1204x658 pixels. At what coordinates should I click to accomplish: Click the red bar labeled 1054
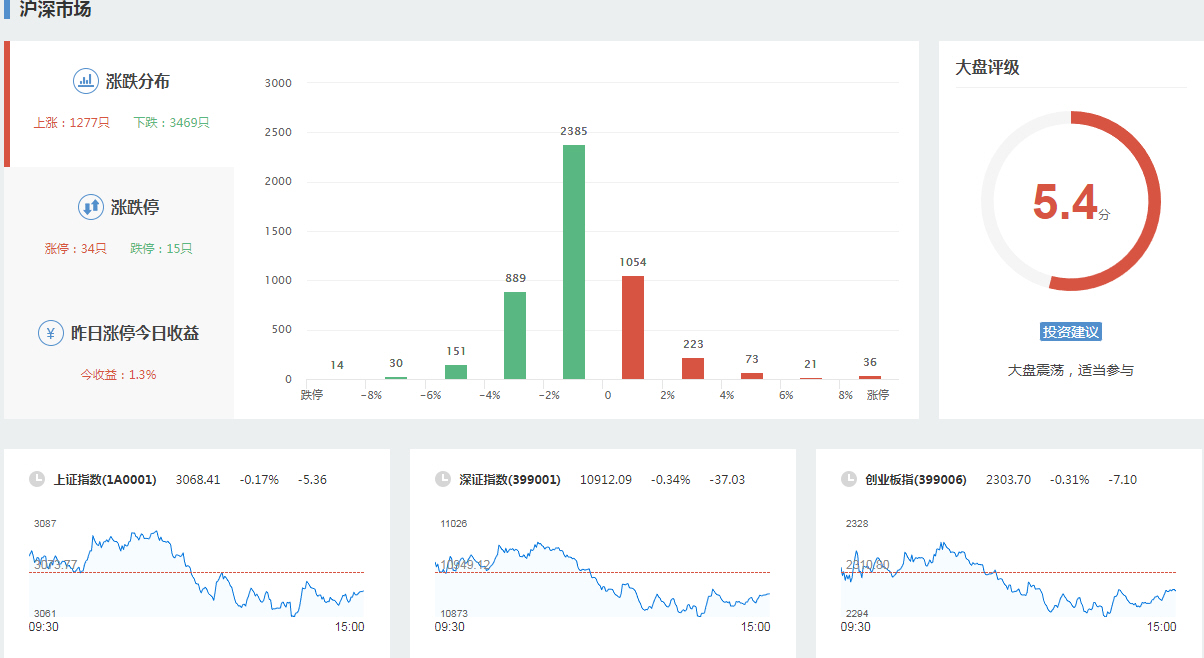click(633, 327)
